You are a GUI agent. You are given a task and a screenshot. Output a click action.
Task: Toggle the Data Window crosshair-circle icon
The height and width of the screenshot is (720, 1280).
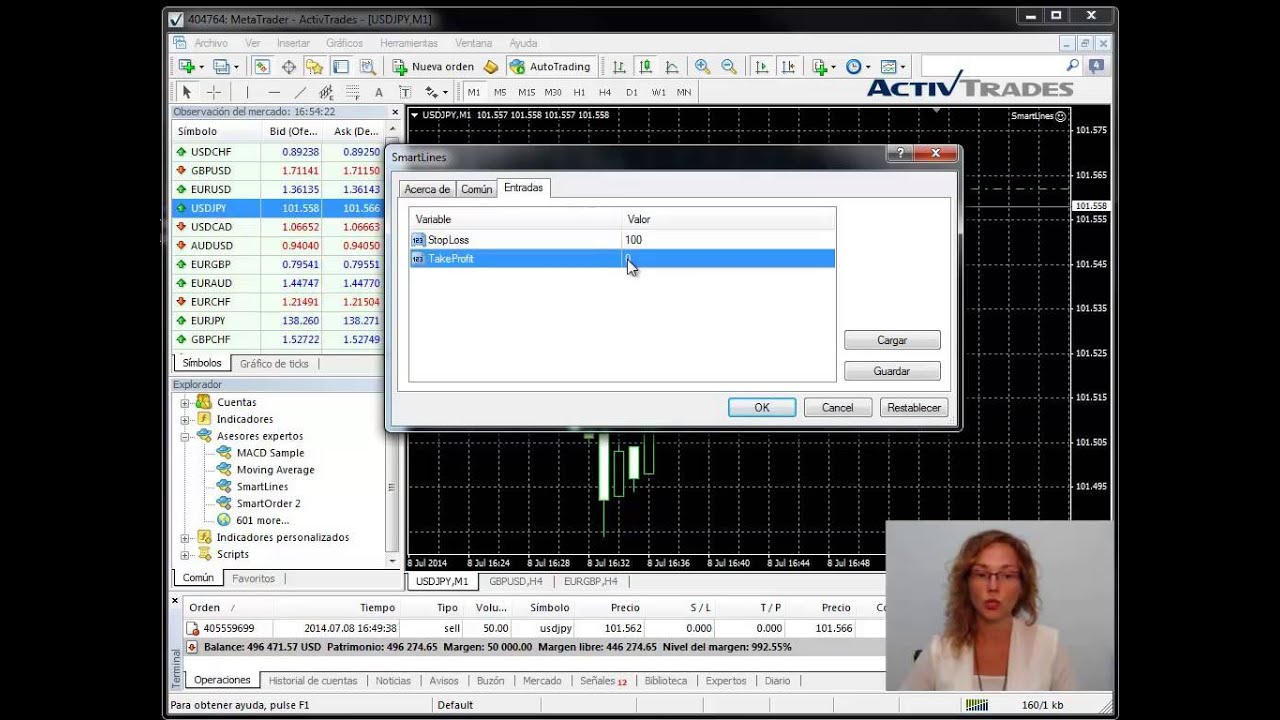coord(288,67)
